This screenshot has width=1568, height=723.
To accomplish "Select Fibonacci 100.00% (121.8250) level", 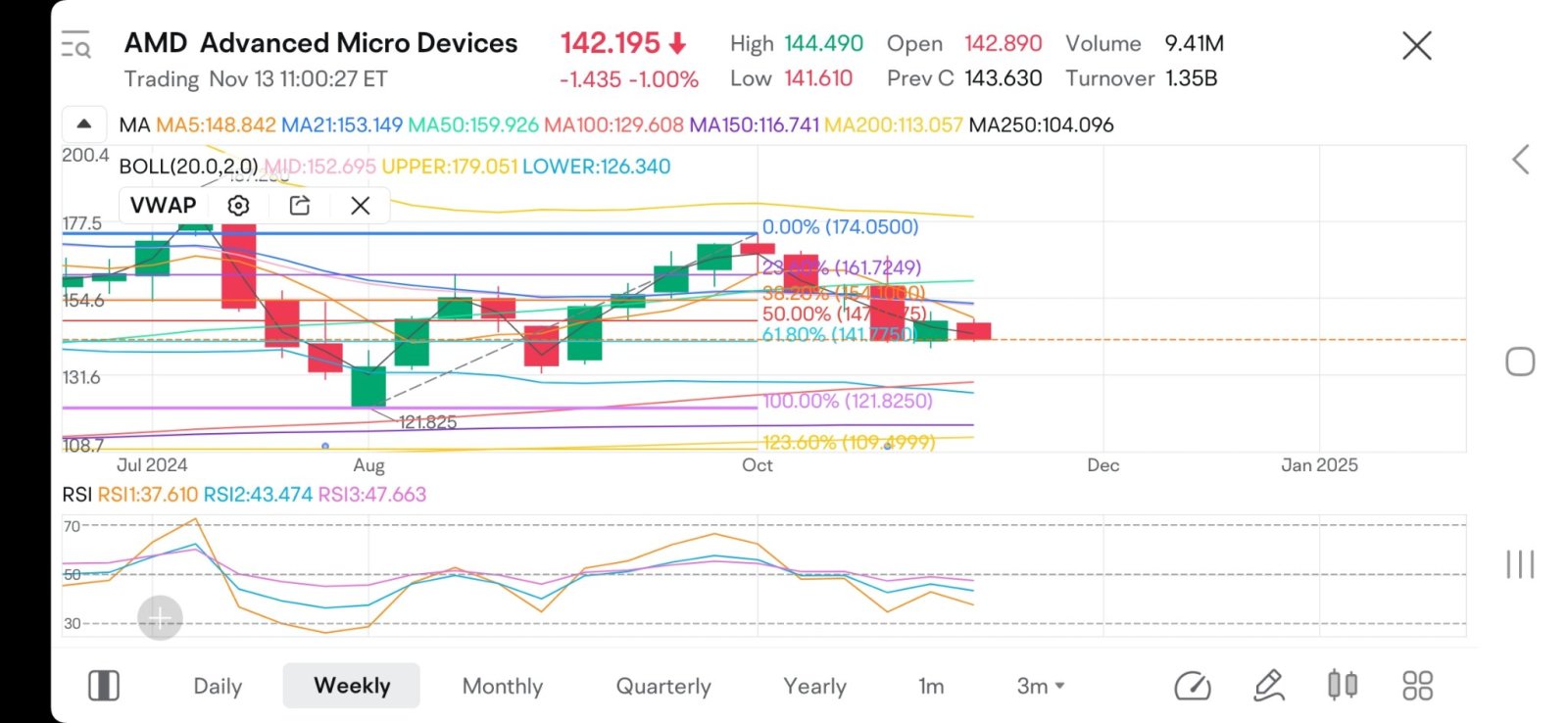I will pos(848,401).
